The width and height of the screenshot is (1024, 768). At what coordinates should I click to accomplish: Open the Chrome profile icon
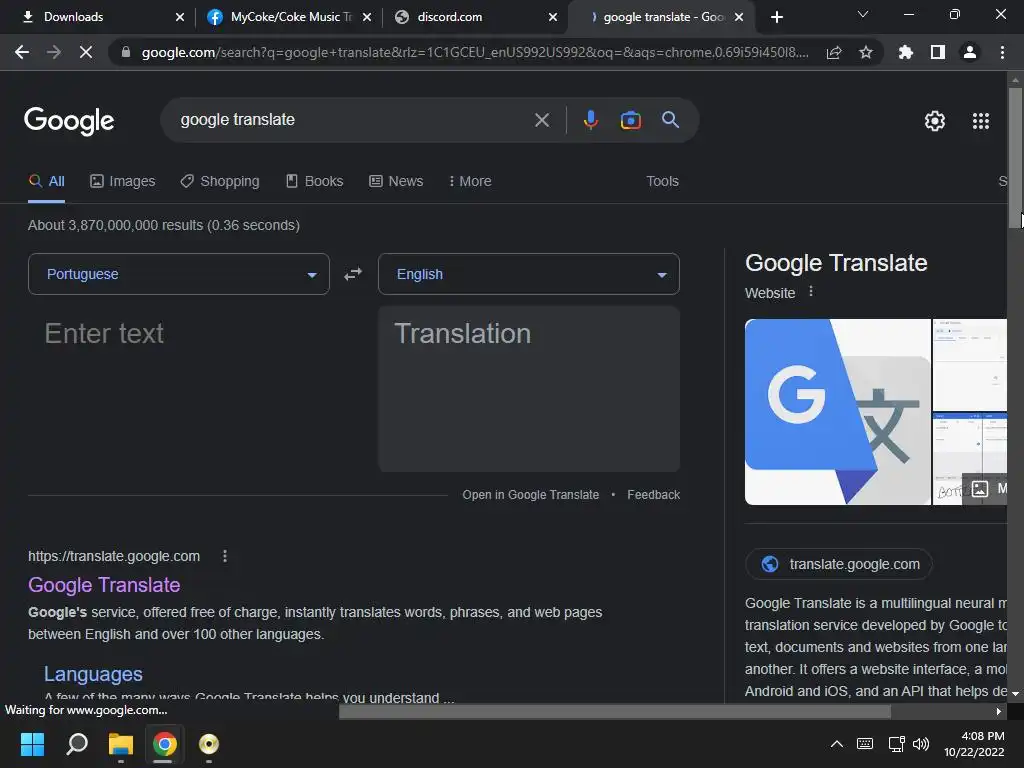click(970, 52)
